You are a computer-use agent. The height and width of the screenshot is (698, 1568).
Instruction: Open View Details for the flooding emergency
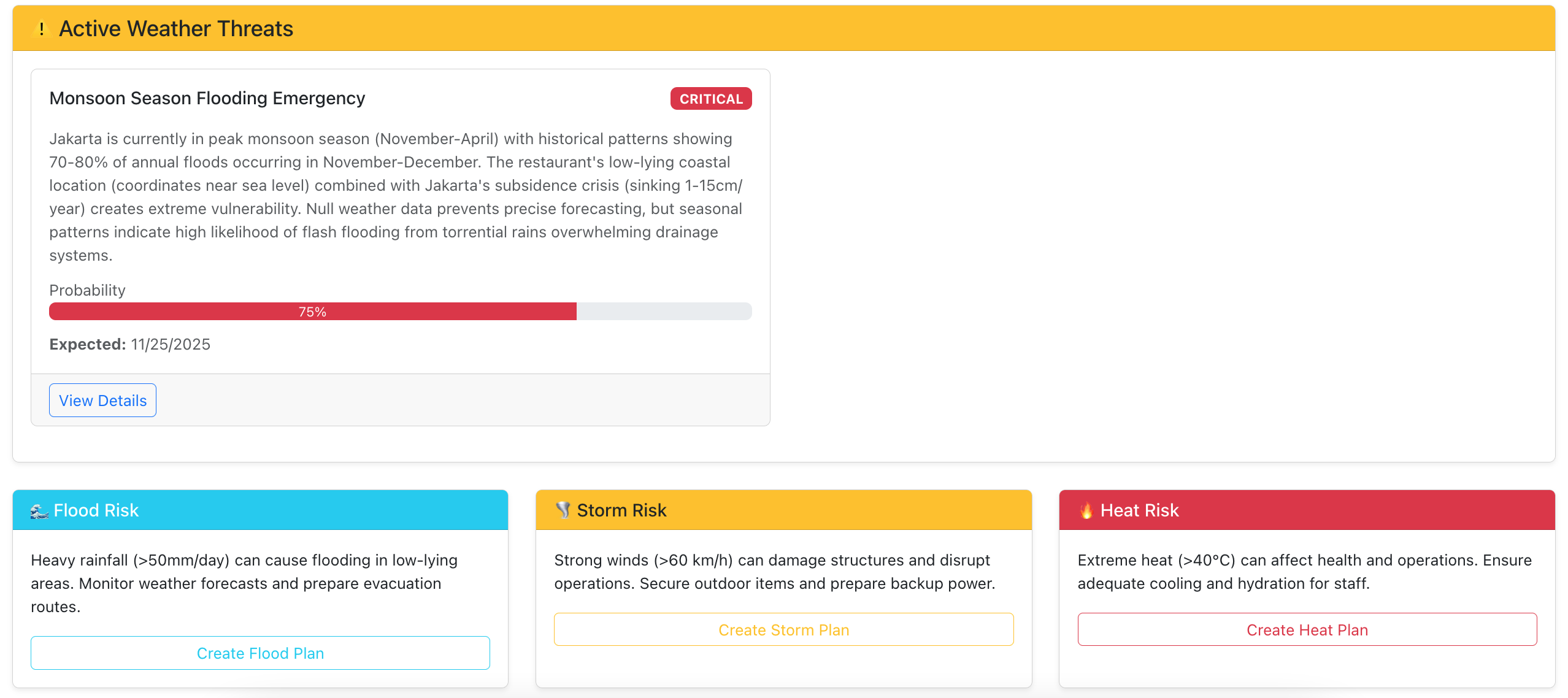tap(102, 400)
